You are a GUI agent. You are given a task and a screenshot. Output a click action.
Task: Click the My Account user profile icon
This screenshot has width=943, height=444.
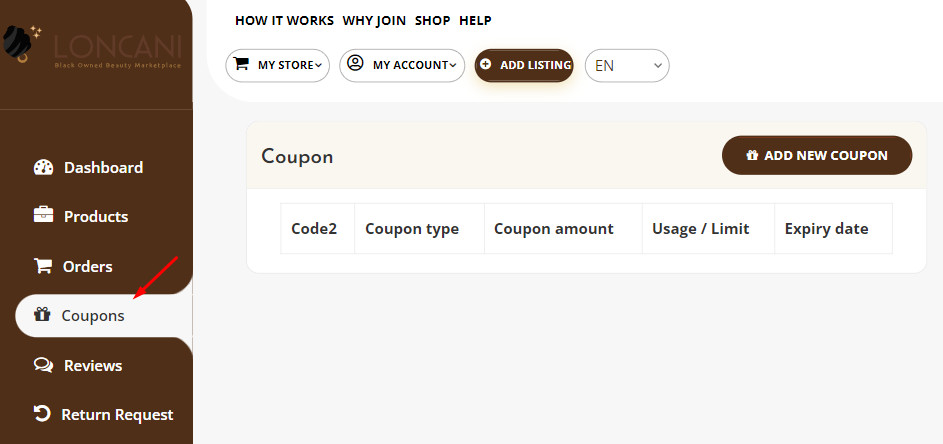(x=355, y=63)
